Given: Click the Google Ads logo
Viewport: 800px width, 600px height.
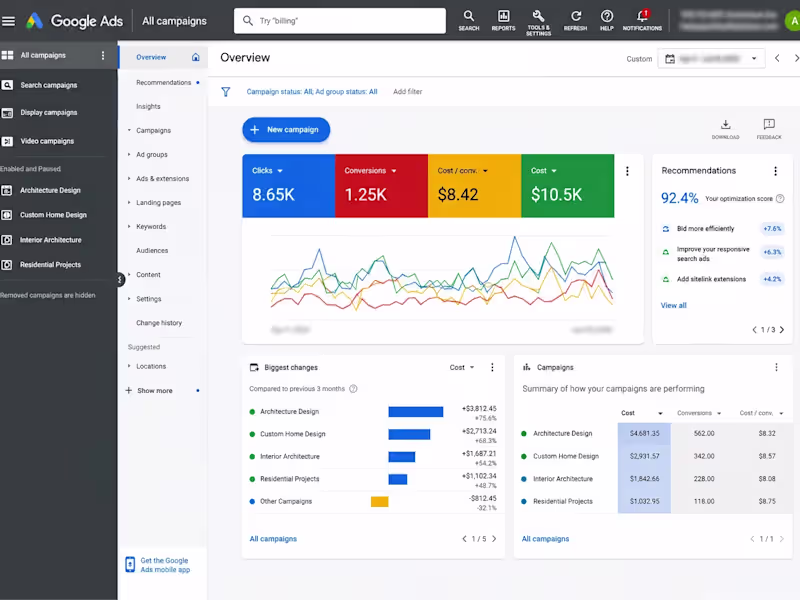Looking at the screenshot, I should (74, 21).
